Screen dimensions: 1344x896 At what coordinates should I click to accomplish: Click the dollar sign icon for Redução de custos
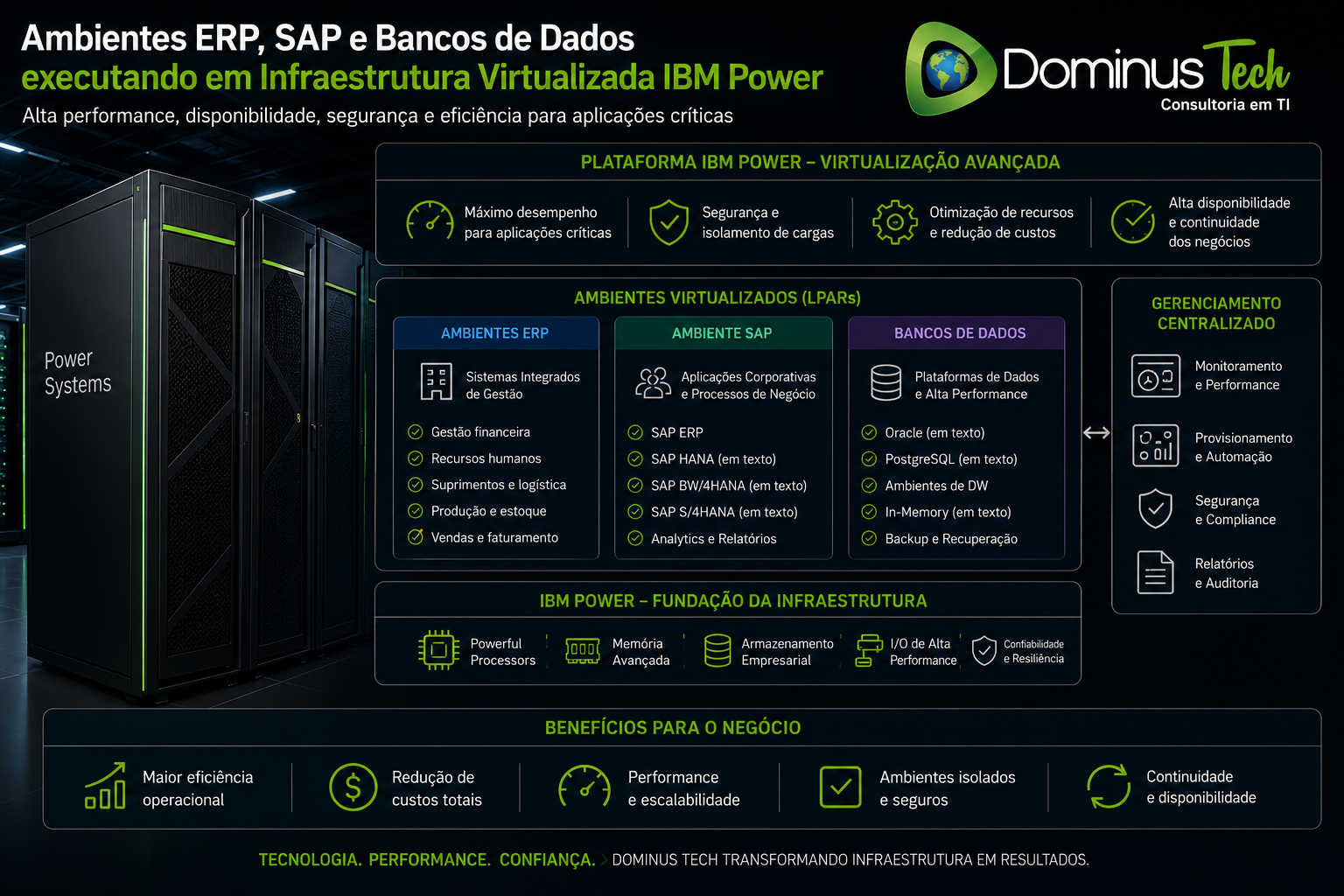click(x=353, y=787)
